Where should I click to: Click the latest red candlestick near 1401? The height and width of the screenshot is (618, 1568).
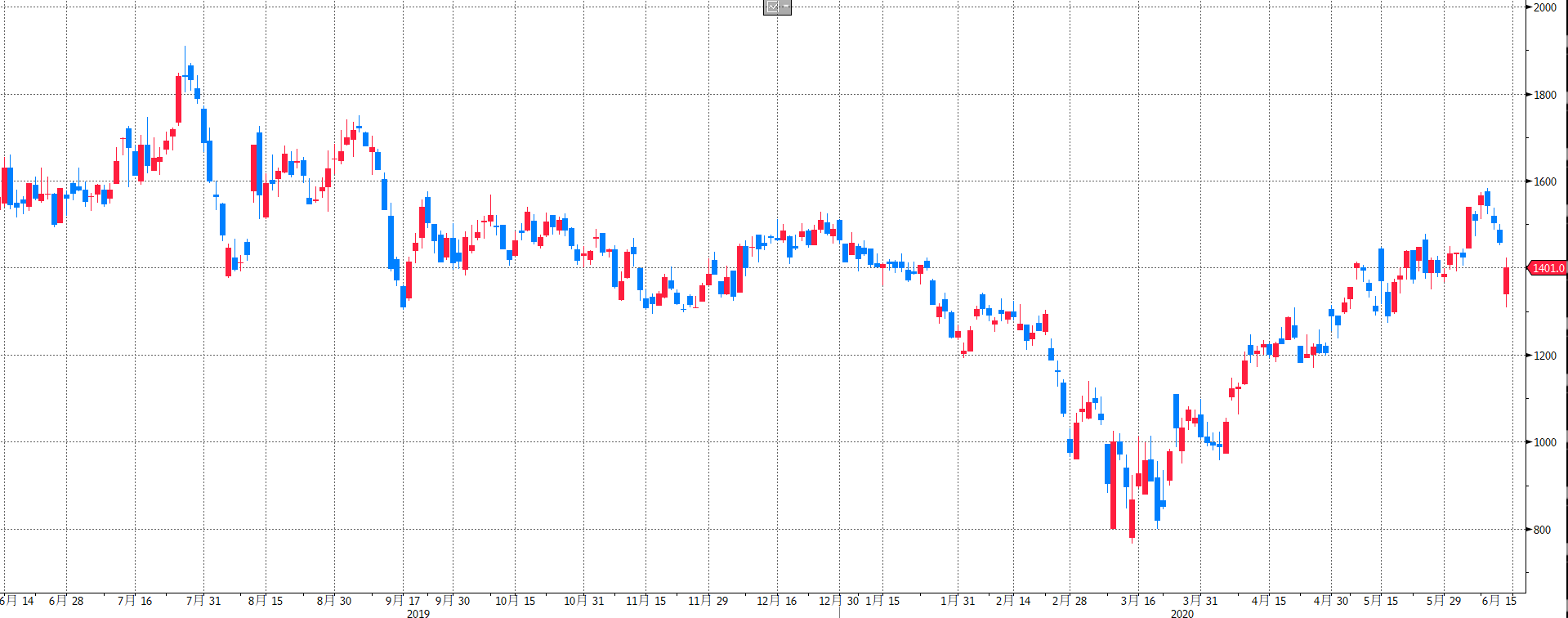coord(1506,280)
